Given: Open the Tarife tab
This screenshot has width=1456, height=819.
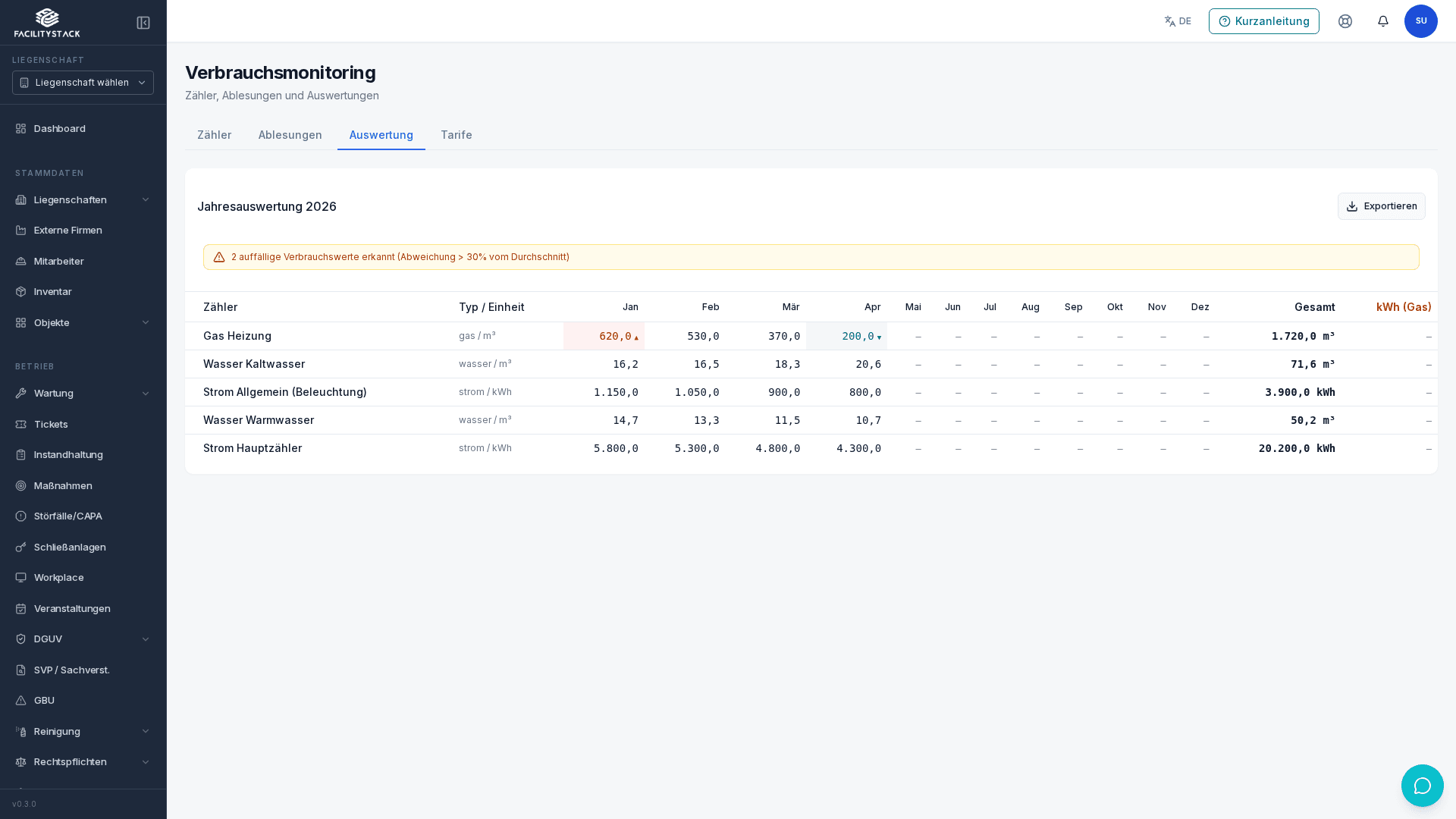Looking at the screenshot, I should 457,135.
